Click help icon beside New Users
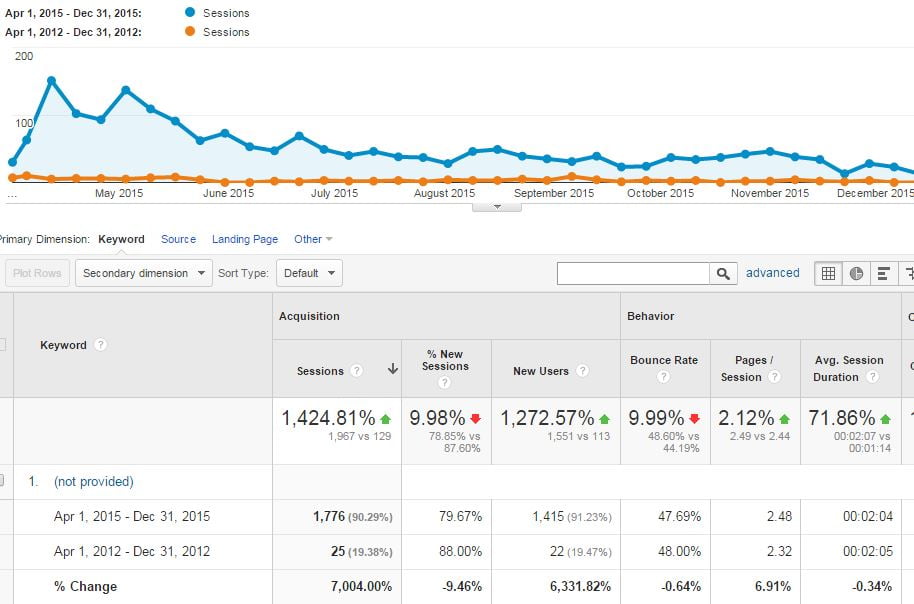914x604 pixels. tap(582, 371)
